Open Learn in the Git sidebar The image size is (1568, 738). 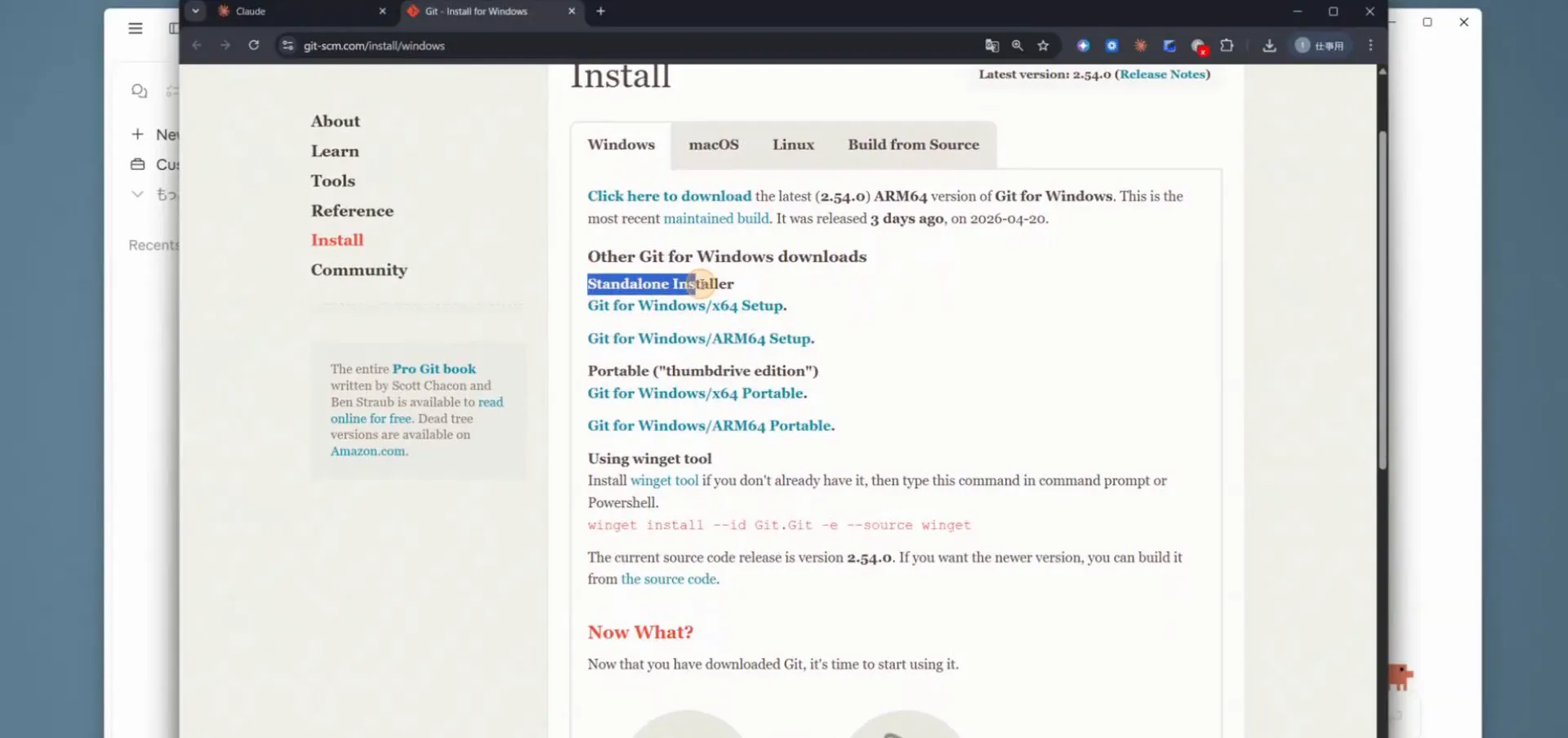tap(335, 151)
